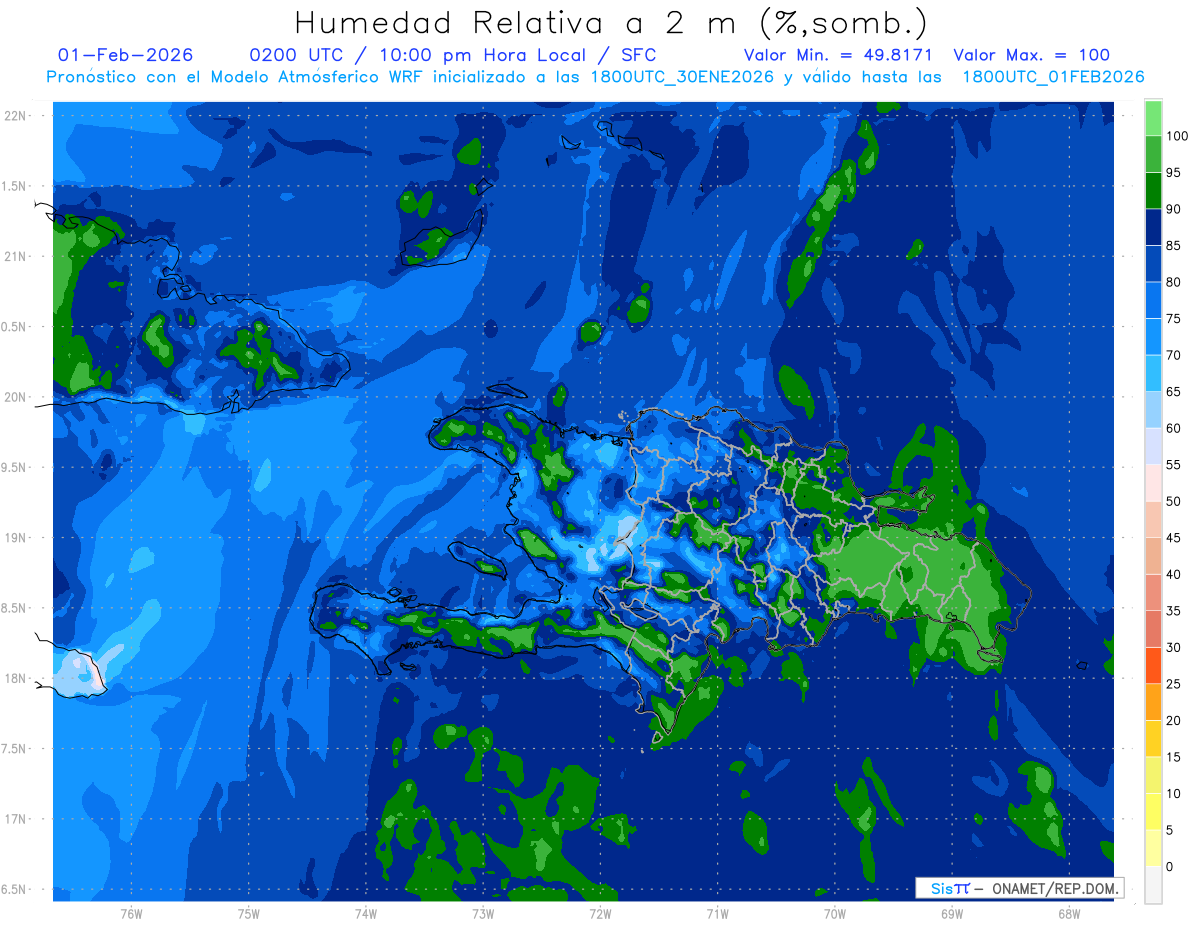Viewport: 1200px width, 927px height.
Task: Click the latitude label "6.5N"
Action: pos(15,889)
